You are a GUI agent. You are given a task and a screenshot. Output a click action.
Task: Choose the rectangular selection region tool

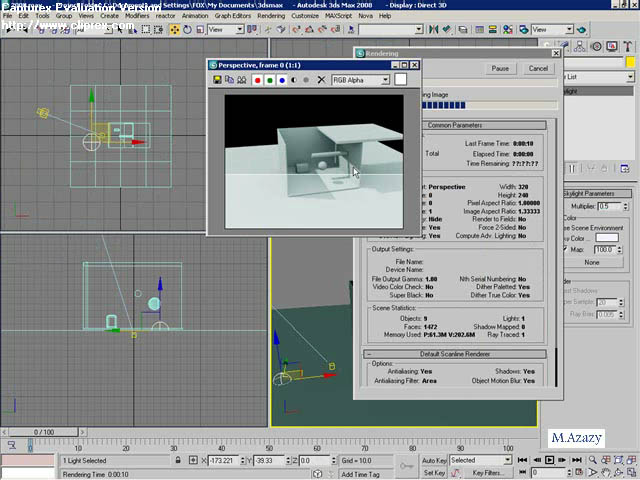pos(146,30)
